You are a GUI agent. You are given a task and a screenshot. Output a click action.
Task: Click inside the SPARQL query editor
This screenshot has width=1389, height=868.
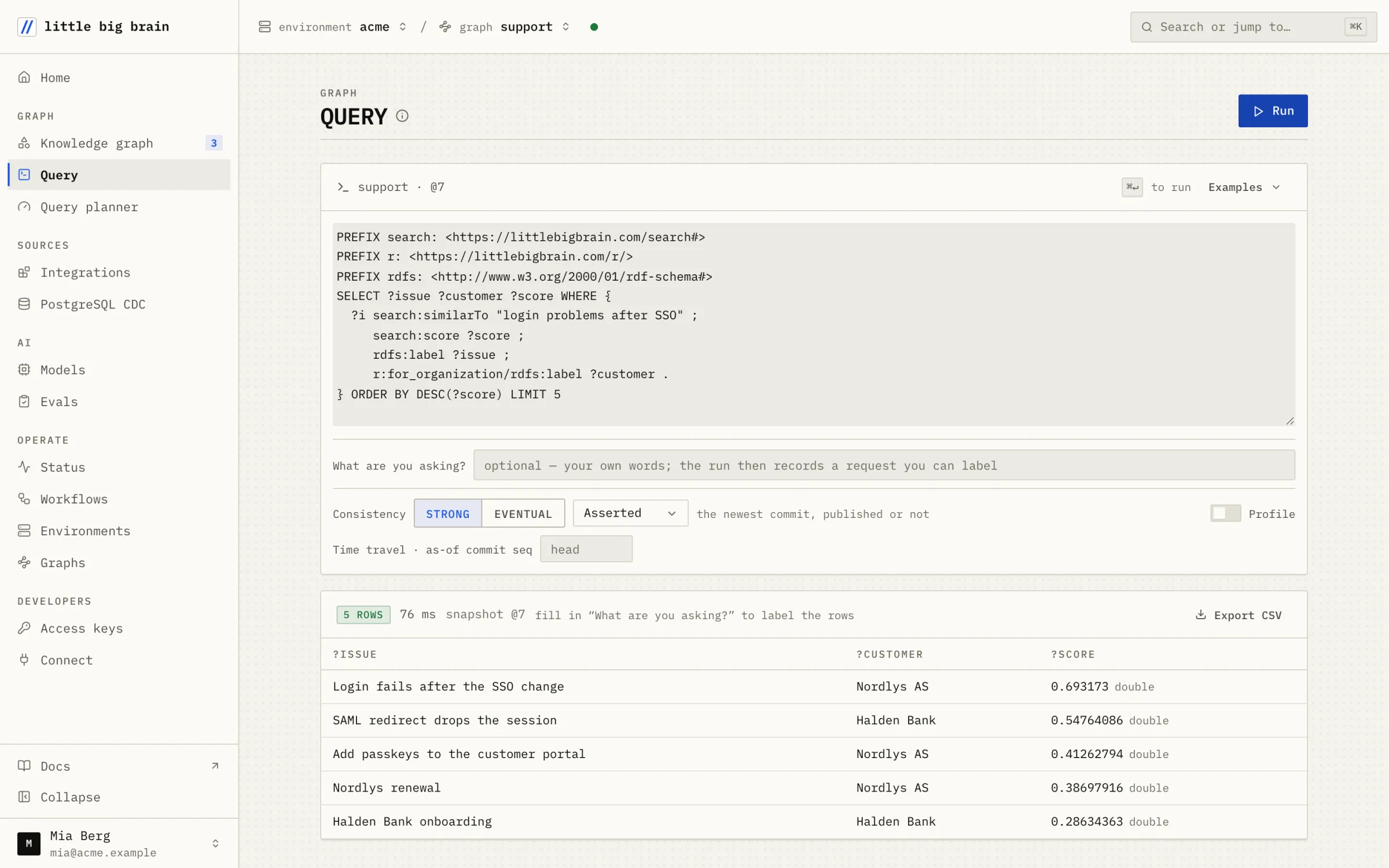[813, 325]
